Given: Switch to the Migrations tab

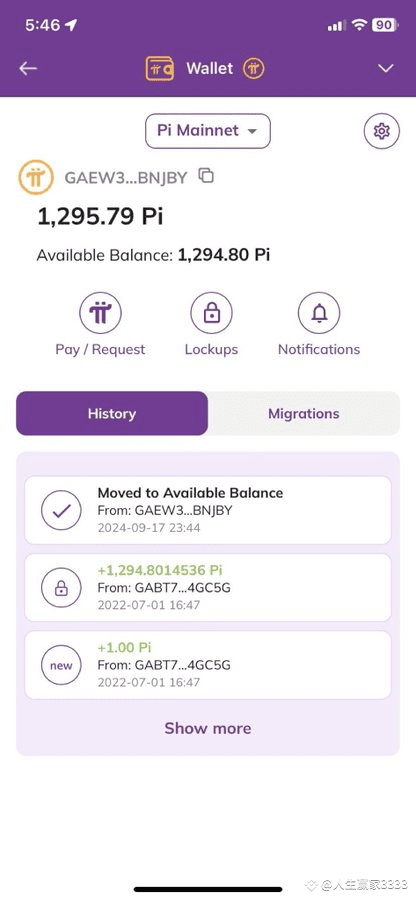Looking at the screenshot, I should [x=304, y=413].
